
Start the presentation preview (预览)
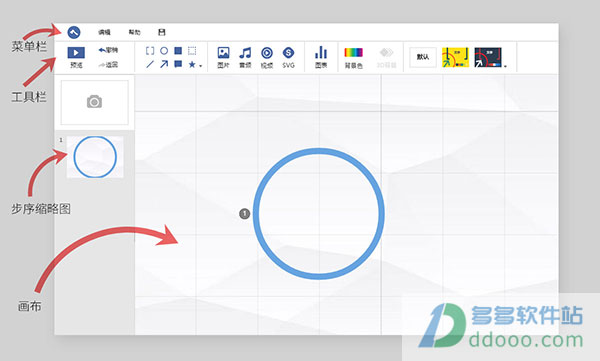point(76,57)
